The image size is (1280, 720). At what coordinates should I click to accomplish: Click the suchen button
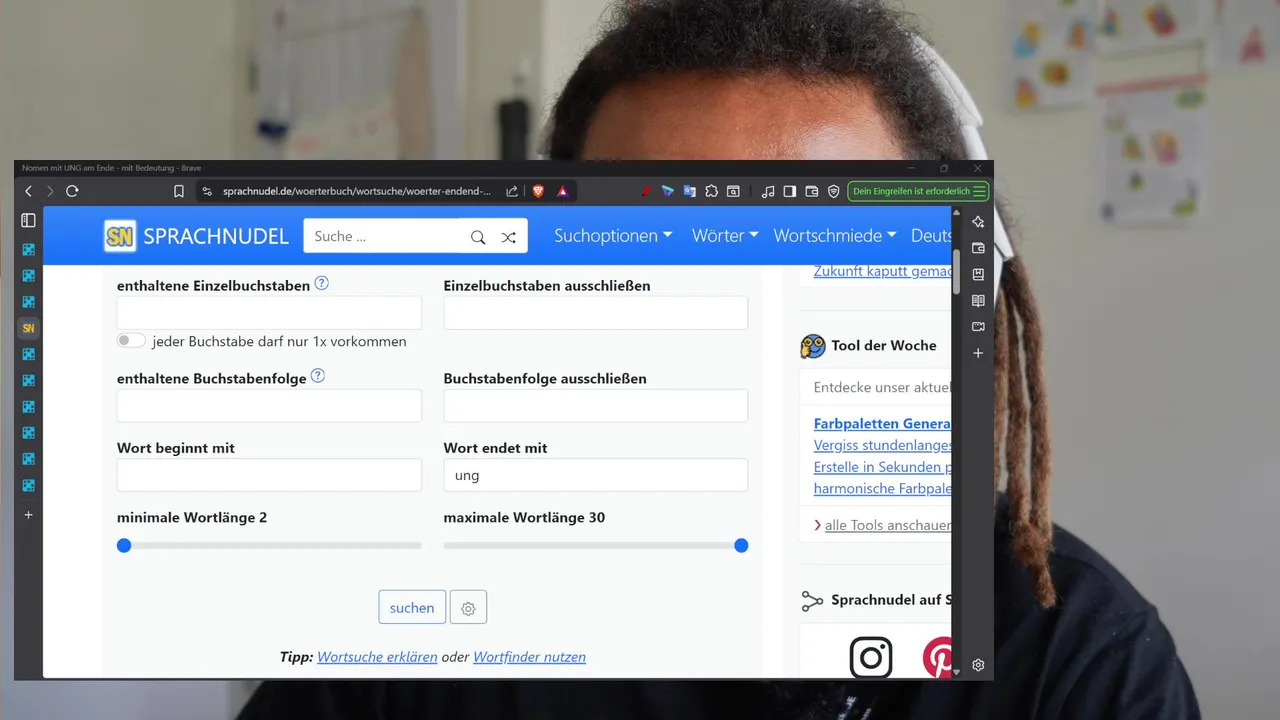(x=412, y=607)
